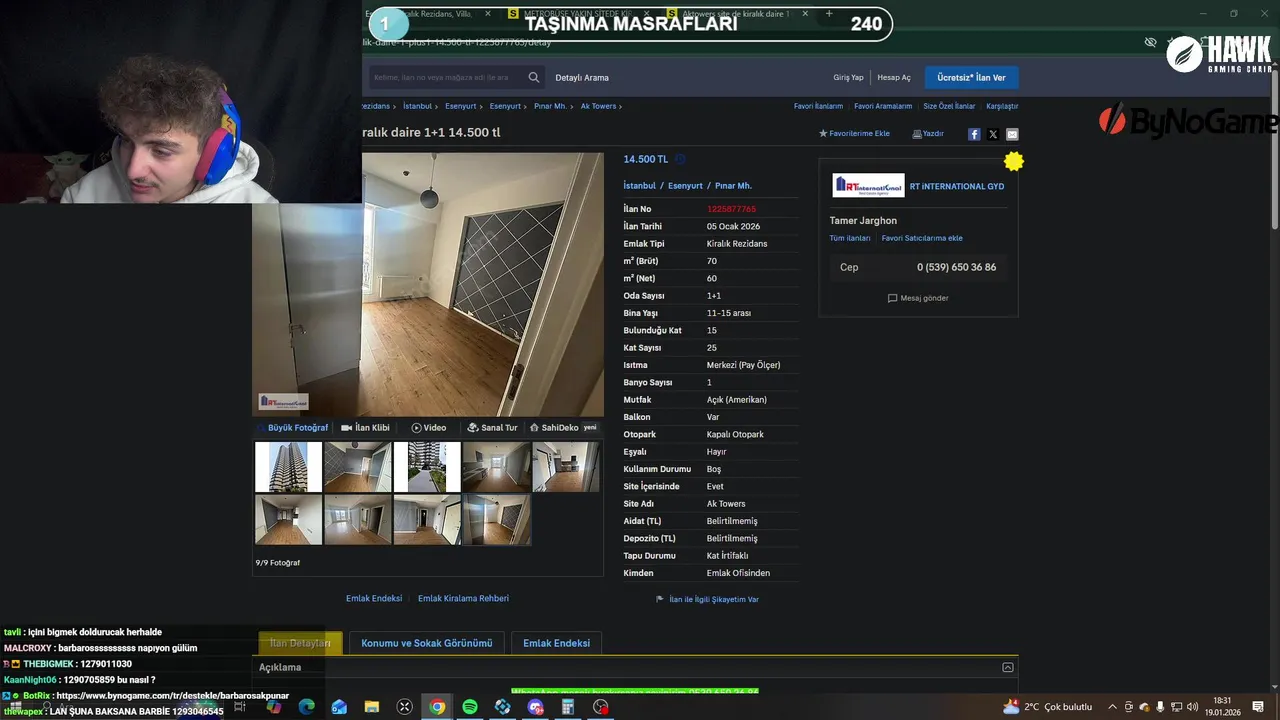Click the taskbar clock showing 18:31
The image size is (1280, 720).
coord(1222,706)
